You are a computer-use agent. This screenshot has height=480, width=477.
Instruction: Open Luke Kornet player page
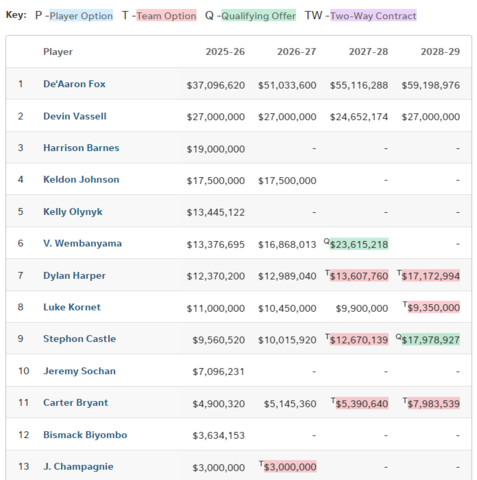coord(72,307)
